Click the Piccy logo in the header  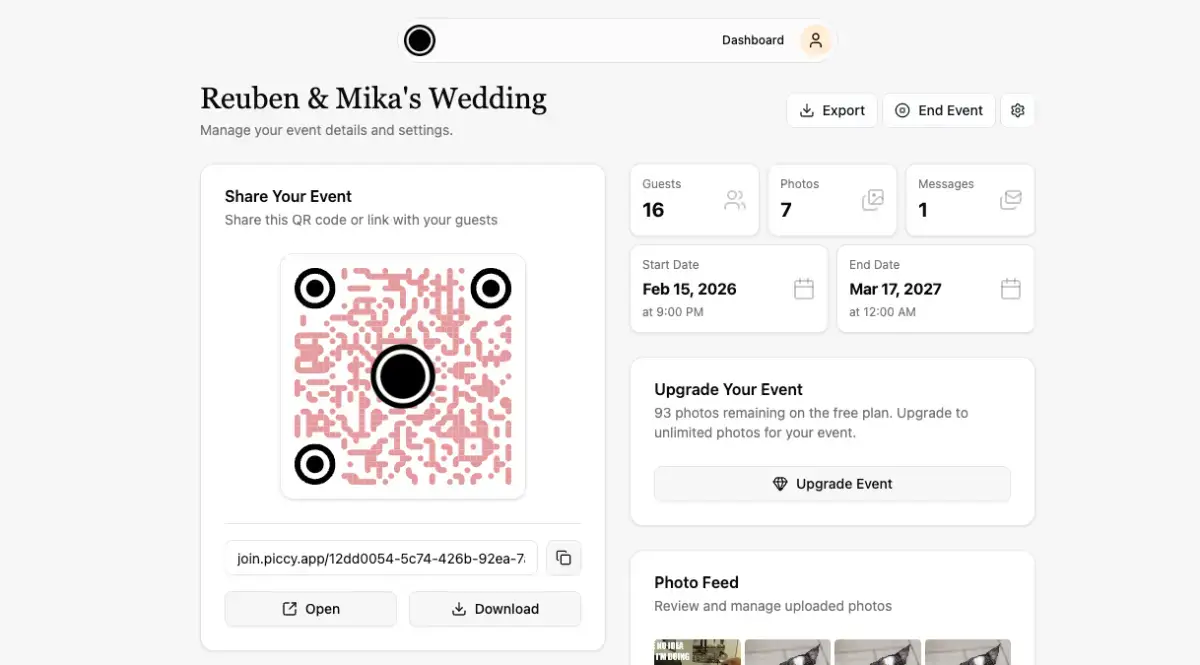pos(420,40)
